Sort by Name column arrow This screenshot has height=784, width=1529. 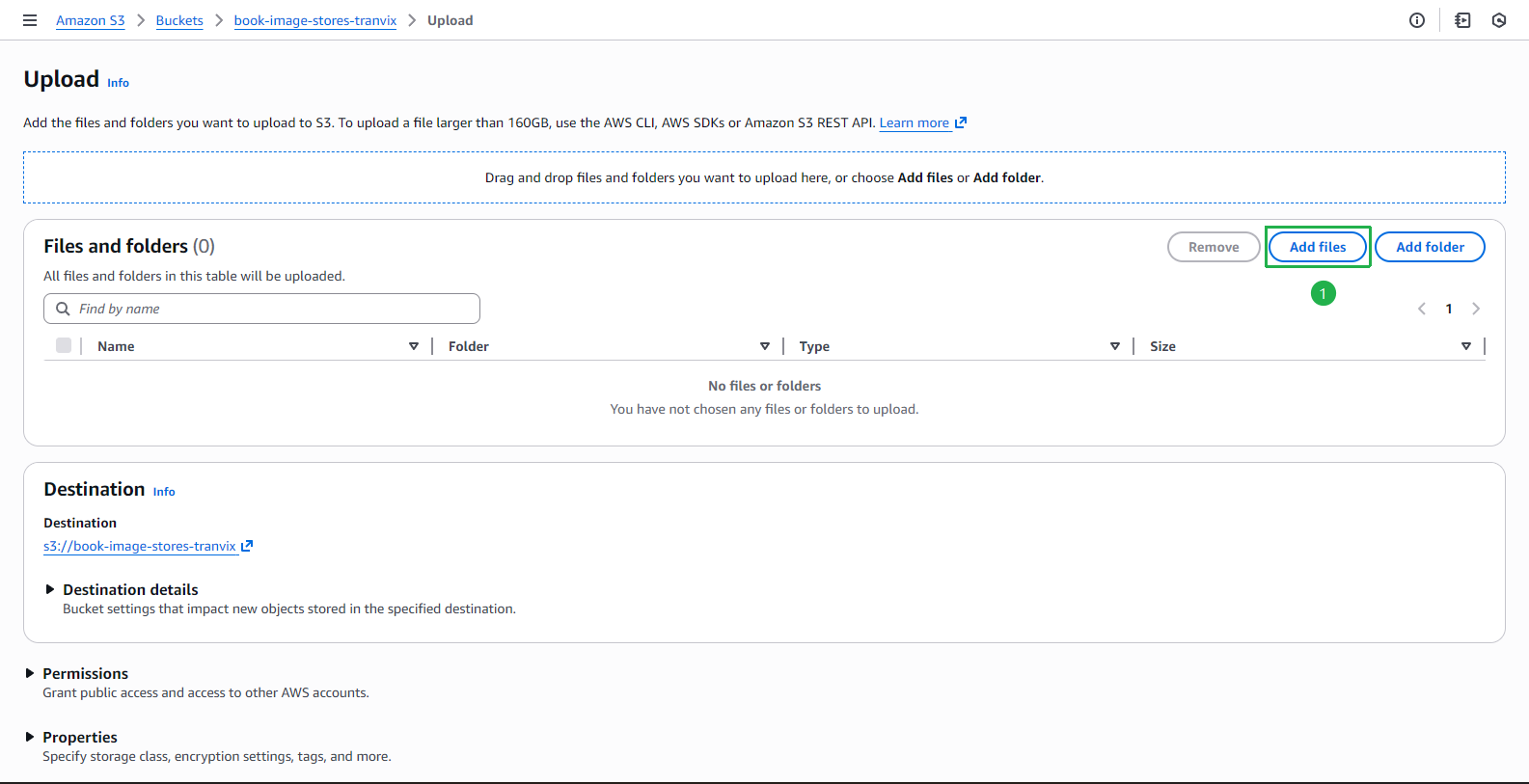click(414, 346)
